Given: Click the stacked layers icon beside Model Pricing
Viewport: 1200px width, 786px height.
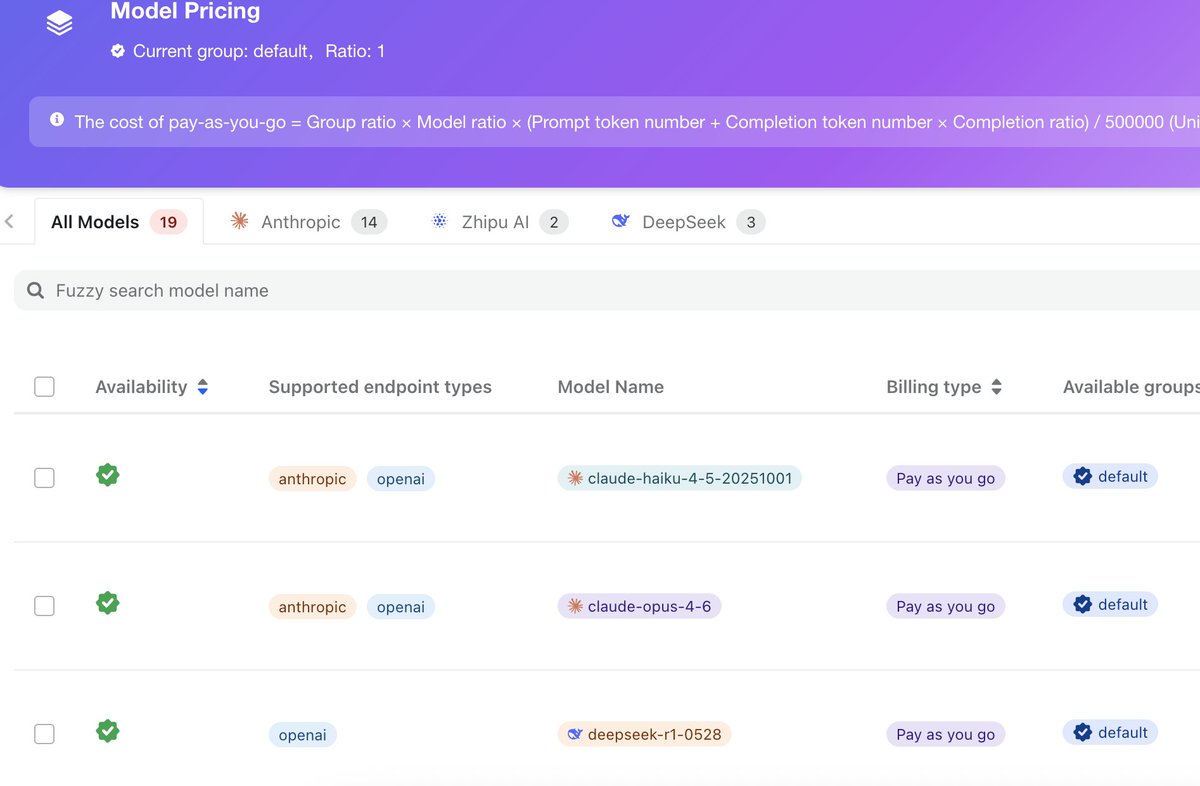Looking at the screenshot, I should (59, 23).
